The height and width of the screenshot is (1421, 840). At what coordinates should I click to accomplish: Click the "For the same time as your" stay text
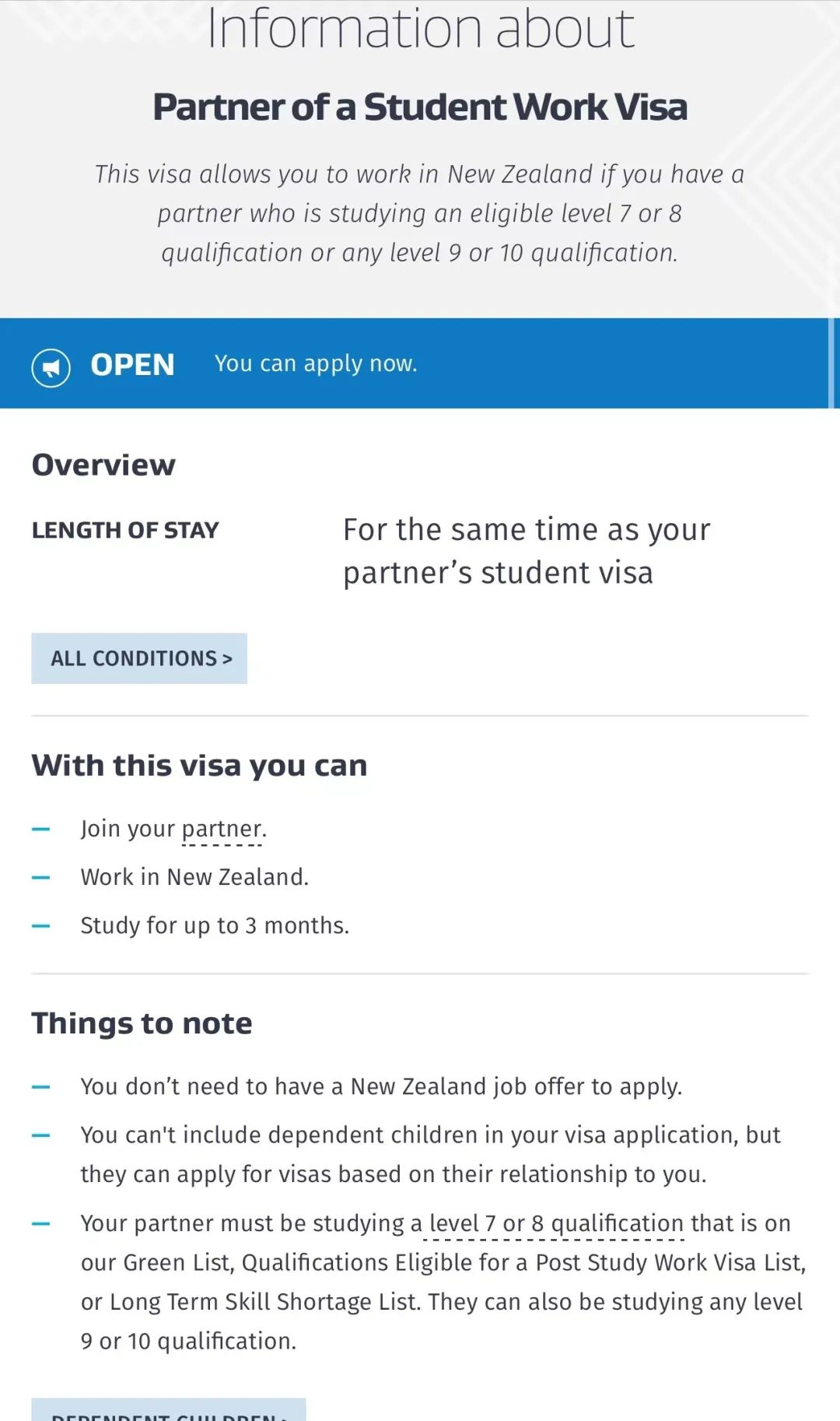click(x=527, y=529)
